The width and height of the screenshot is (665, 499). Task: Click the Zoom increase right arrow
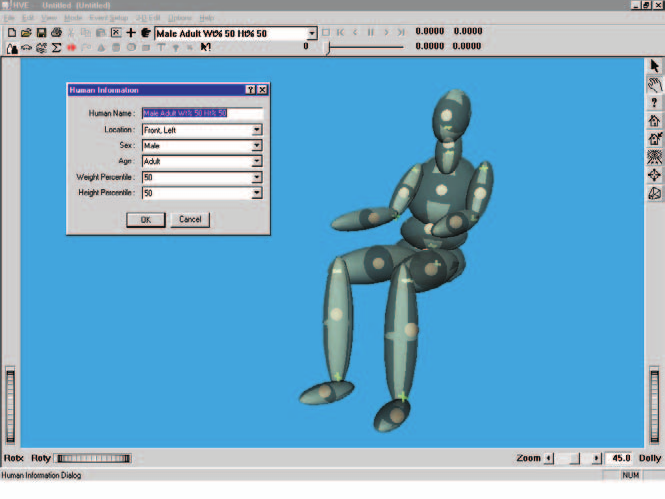596,458
